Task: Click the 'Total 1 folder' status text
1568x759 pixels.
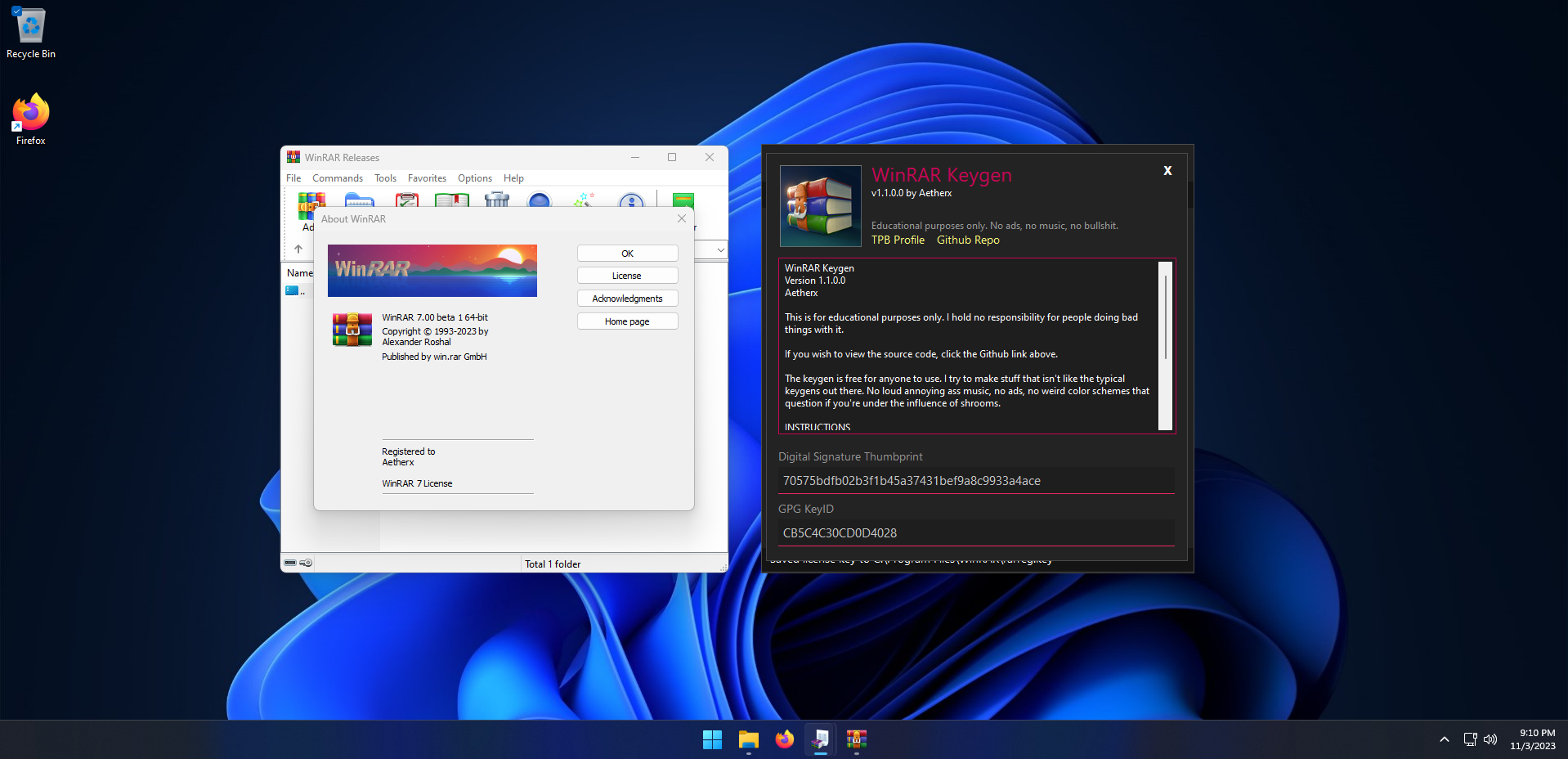Action: (x=553, y=564)
